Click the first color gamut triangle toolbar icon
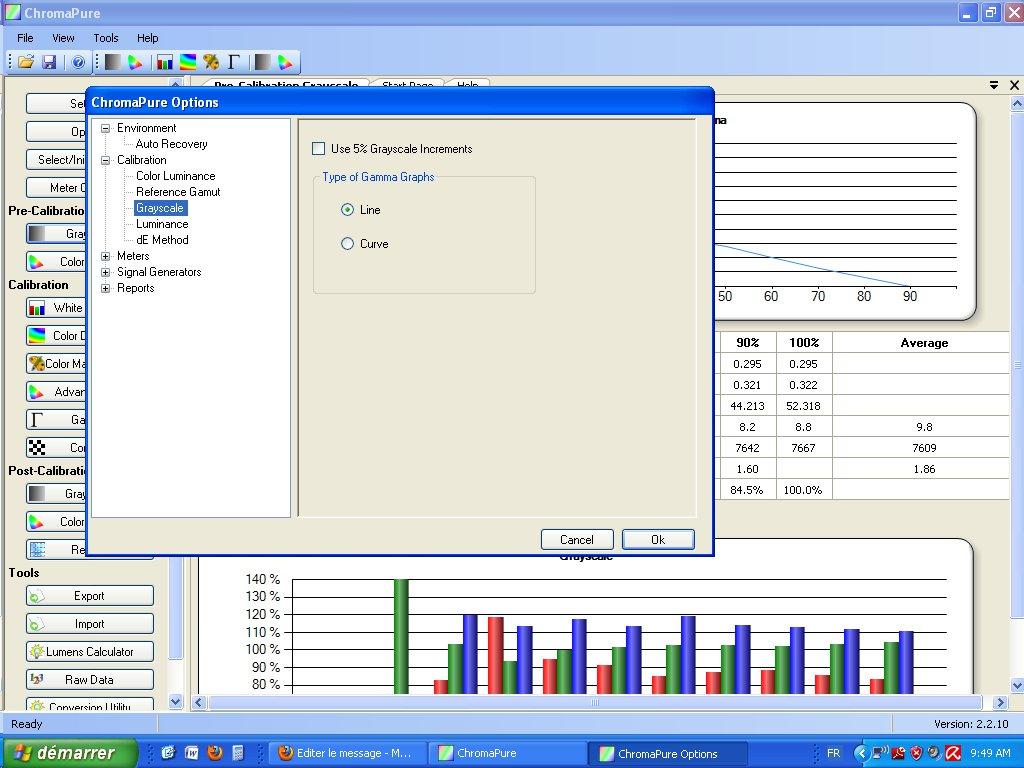Screen dimensions: 1024x768 click(135, 62)
